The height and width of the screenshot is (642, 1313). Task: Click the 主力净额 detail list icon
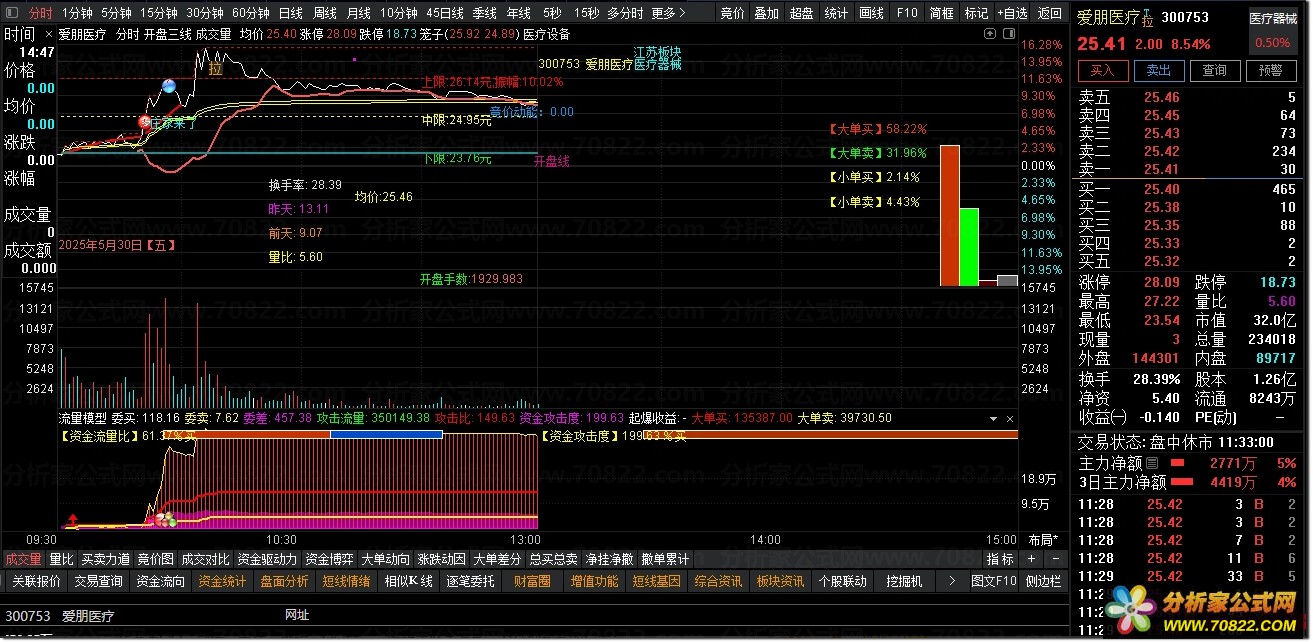[x=1152, y=463]
